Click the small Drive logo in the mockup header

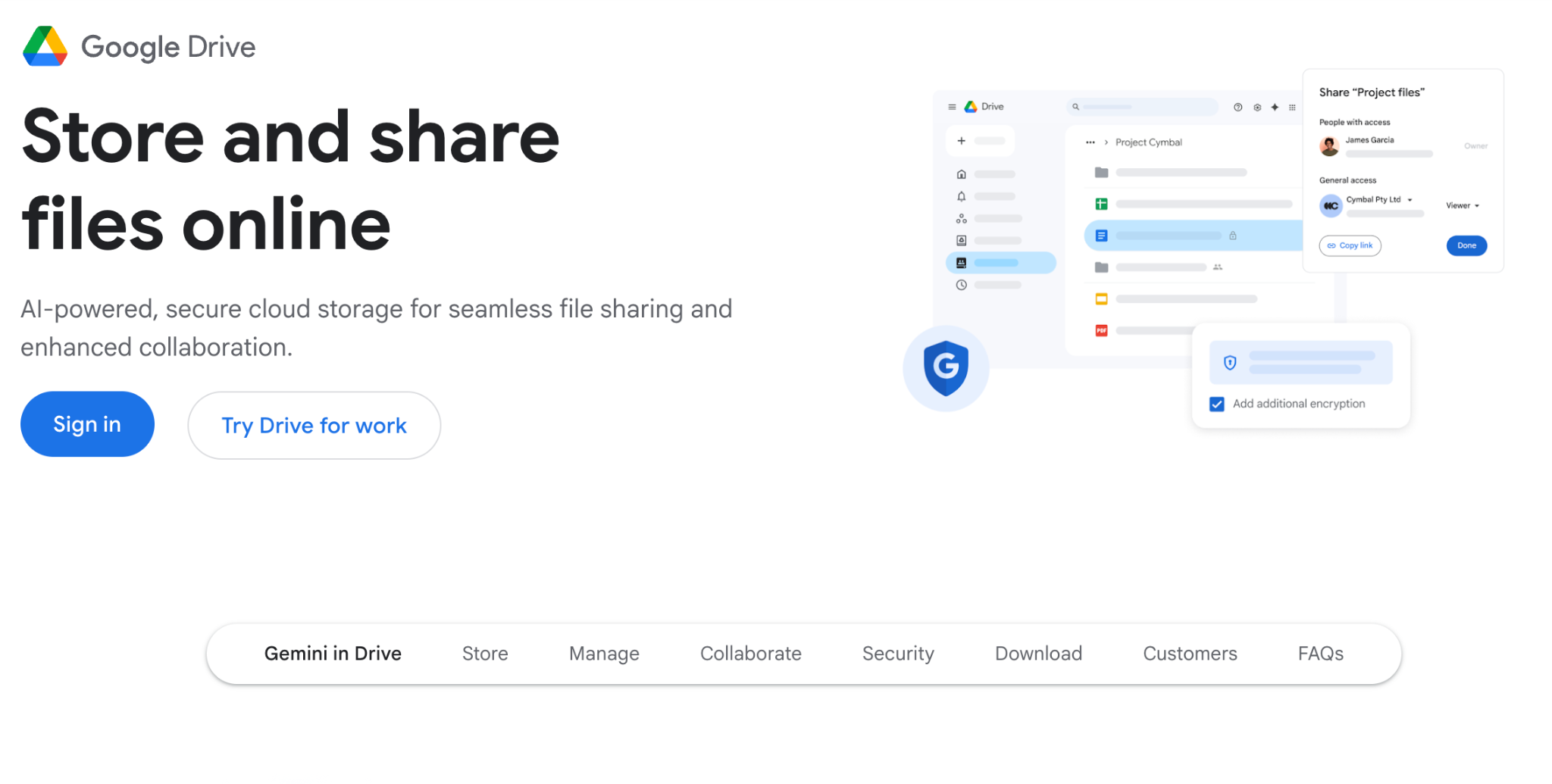click(971, 107)
